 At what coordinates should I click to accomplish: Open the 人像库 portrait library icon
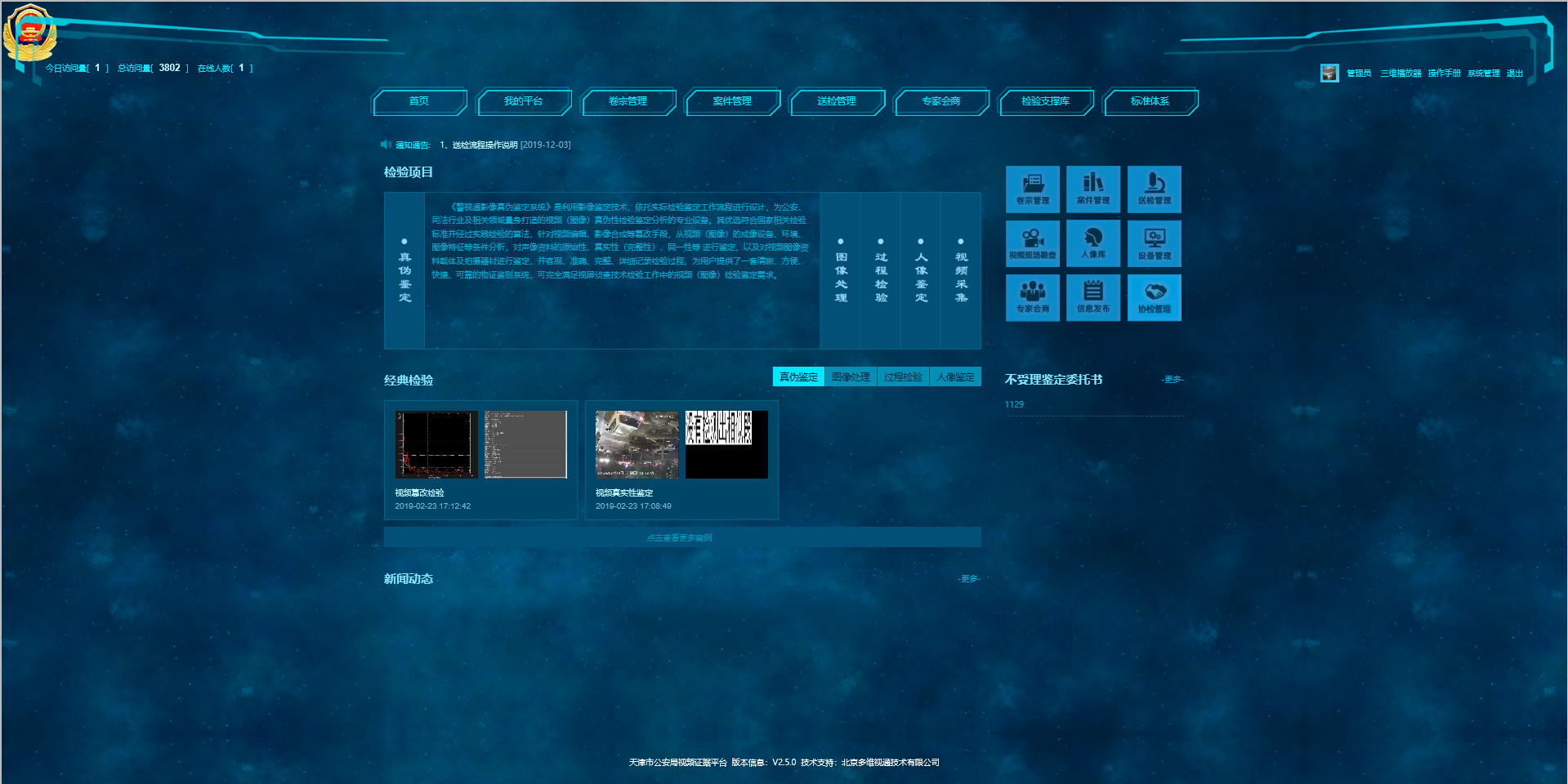pos(1093,243)
